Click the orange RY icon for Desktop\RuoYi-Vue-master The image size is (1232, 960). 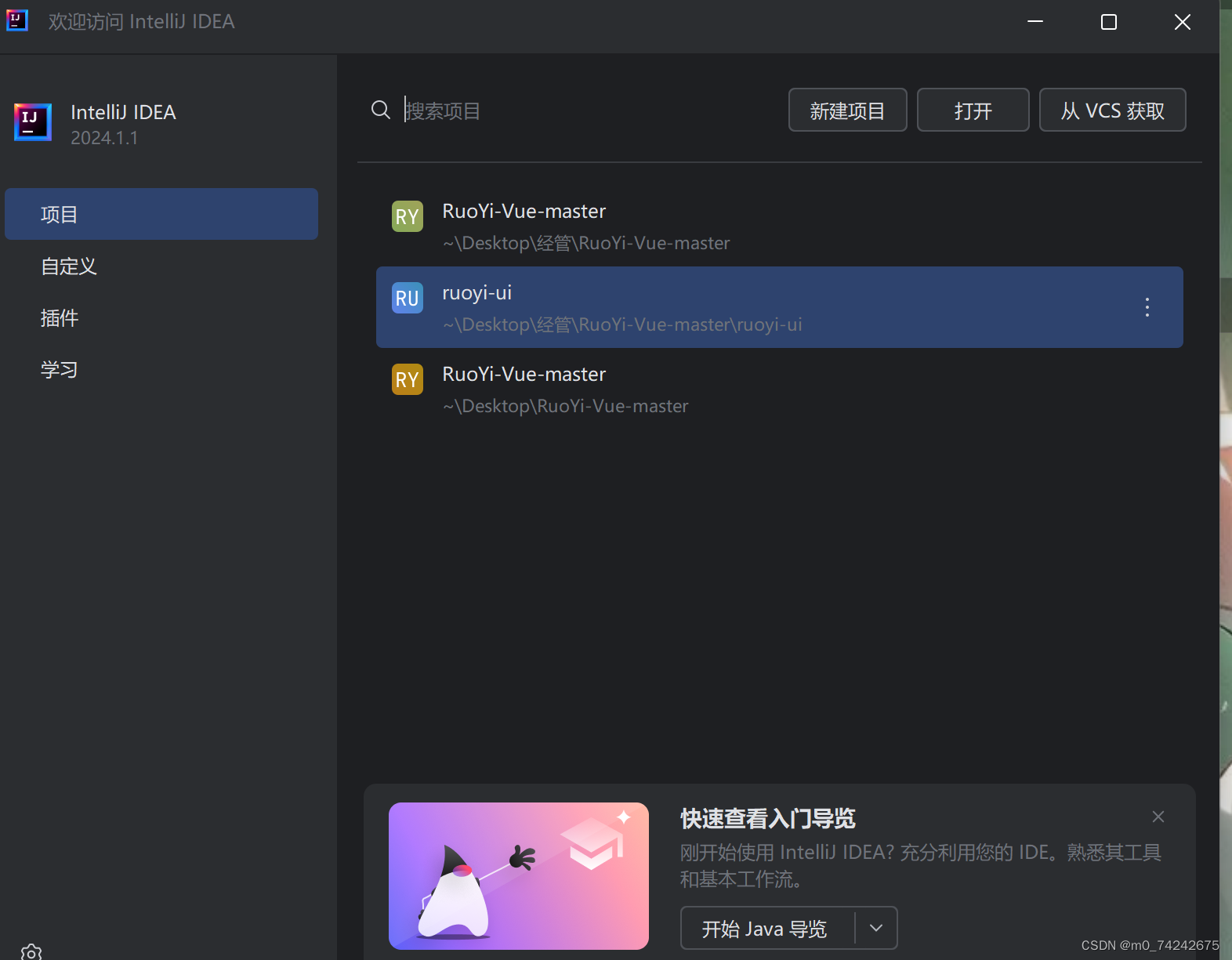click(x=408, y=379)
